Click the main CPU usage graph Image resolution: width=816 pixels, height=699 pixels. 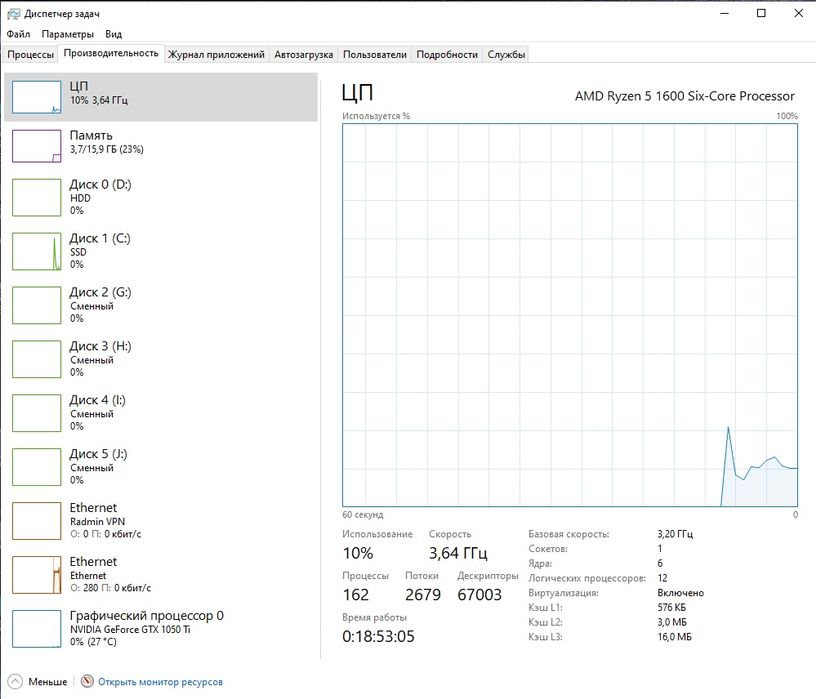(570, 315)
